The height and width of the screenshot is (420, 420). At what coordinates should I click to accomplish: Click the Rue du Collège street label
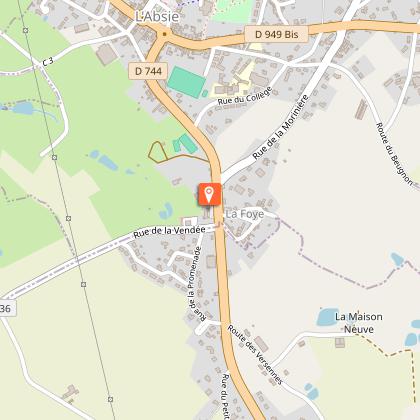point(245,96)
